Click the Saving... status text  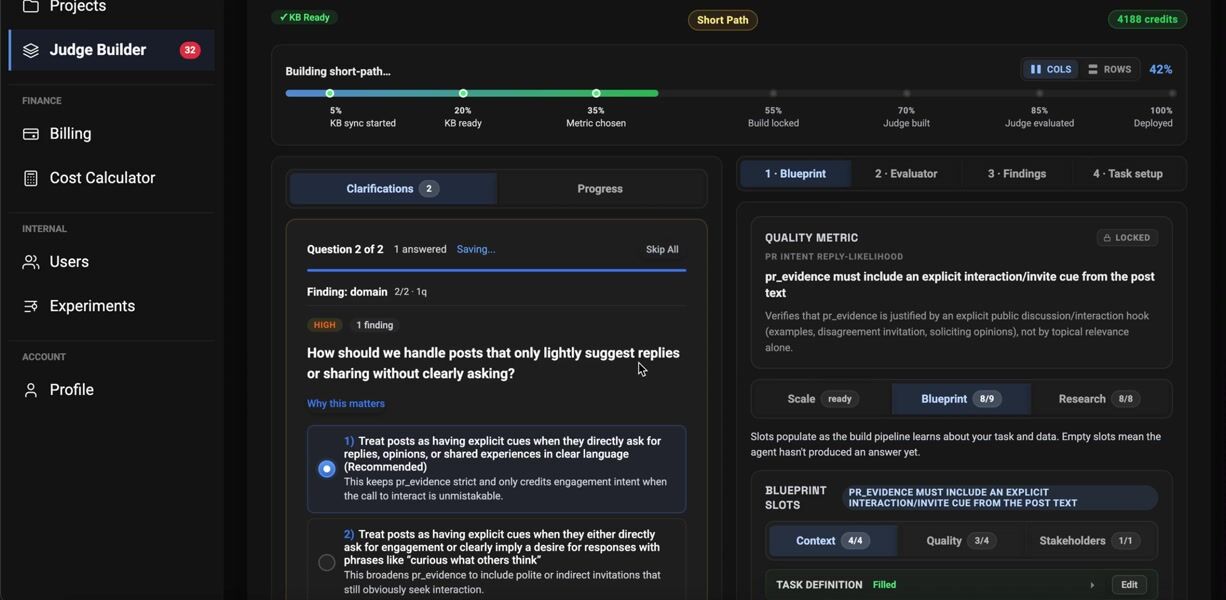pos(476,250)
